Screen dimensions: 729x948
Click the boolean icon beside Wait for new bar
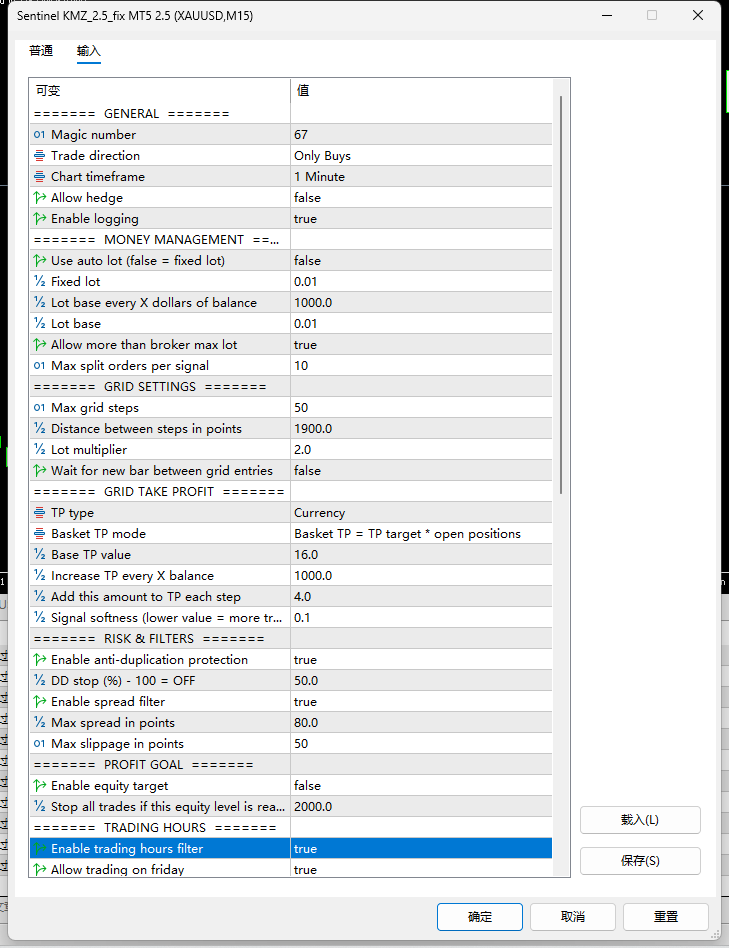pos(39,470)
